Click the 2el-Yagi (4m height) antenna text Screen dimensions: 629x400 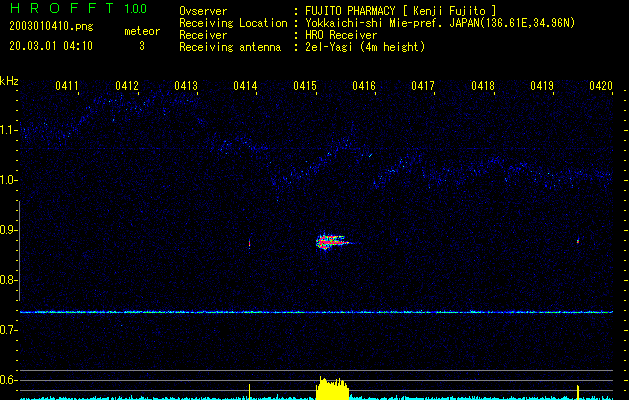(365, 47)
